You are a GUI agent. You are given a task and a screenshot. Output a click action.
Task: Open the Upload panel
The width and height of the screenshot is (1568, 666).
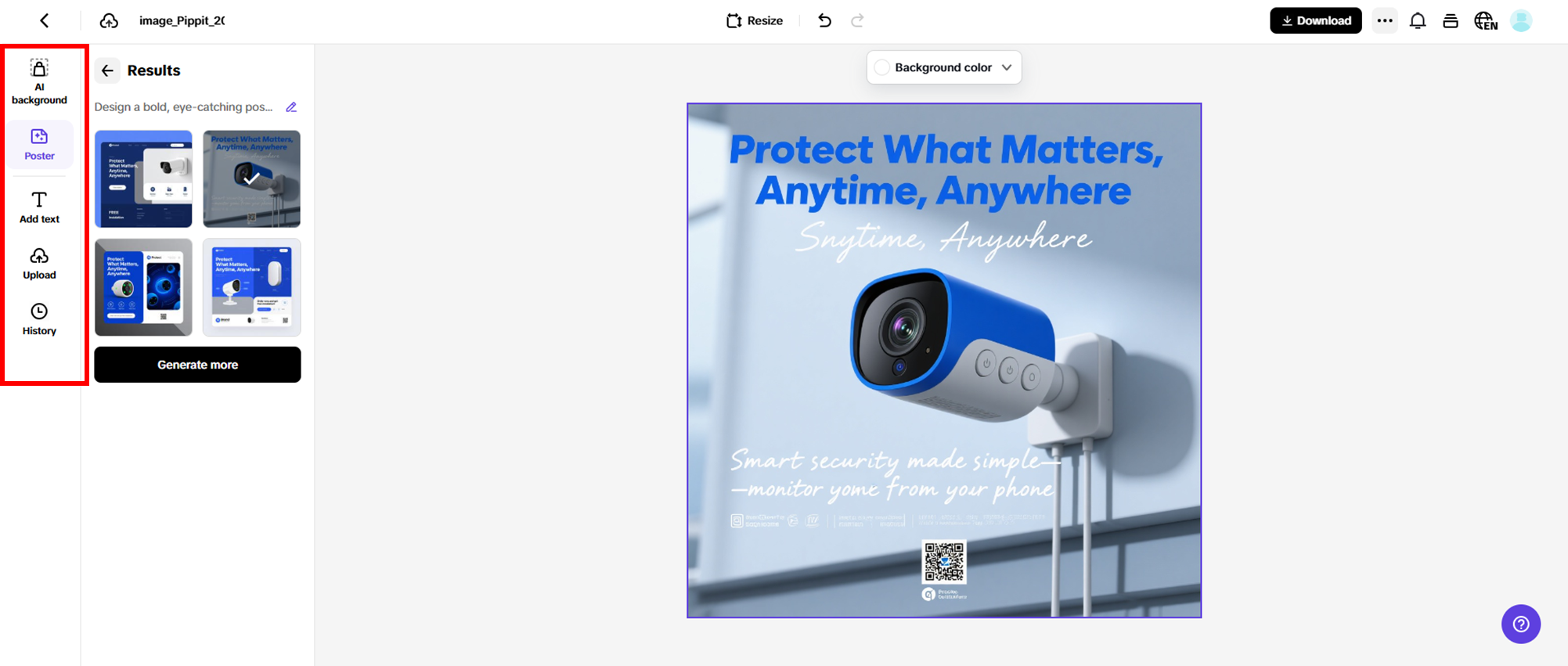(39, 264)
